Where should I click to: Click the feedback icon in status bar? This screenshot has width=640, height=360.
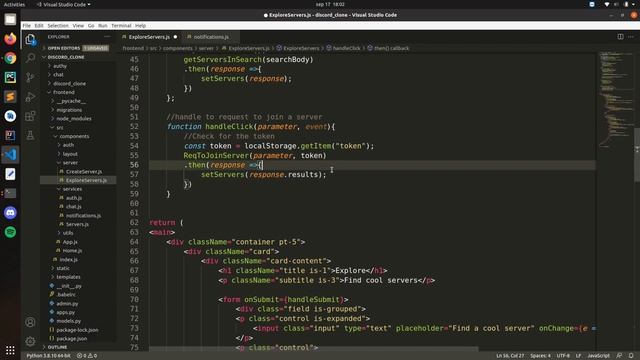619,356
